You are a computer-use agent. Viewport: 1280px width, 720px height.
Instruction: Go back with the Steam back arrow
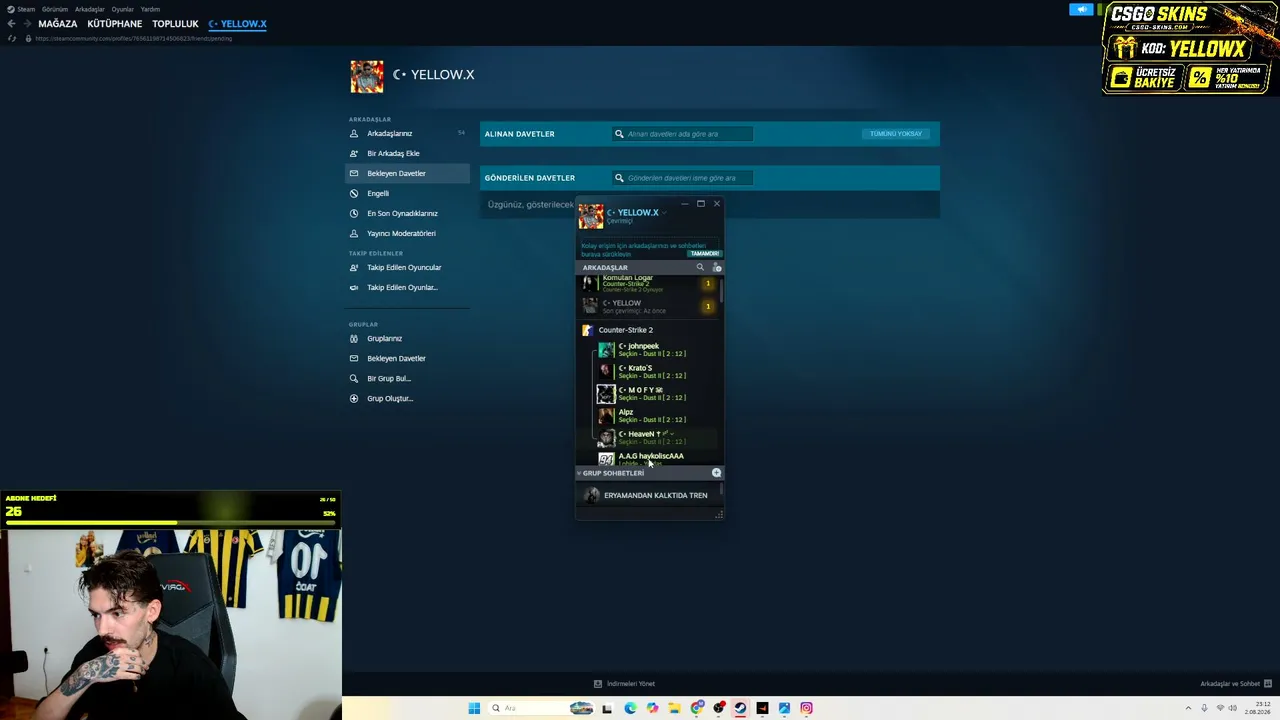click(11, 24)
